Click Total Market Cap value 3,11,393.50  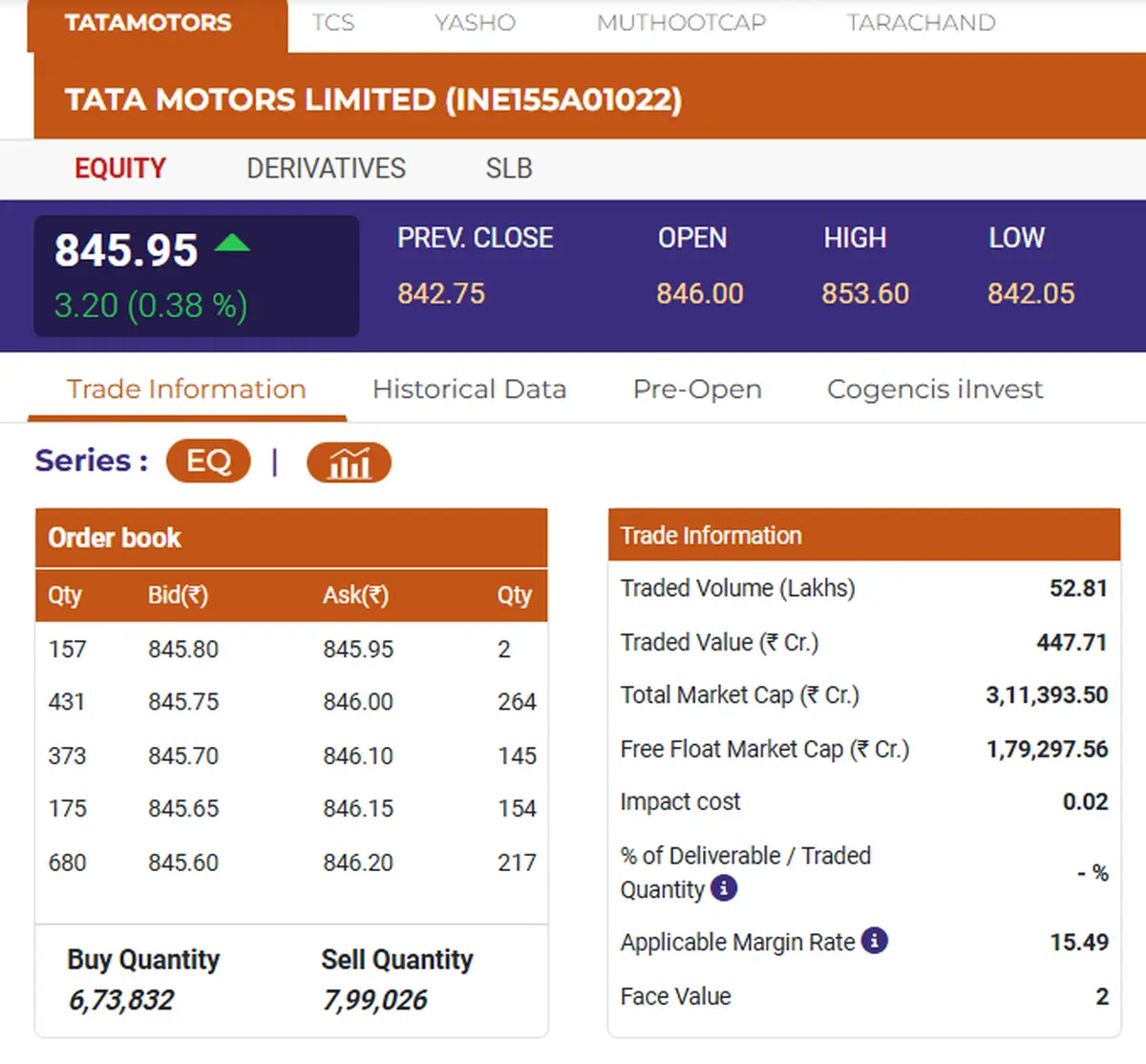[1047, 695]
